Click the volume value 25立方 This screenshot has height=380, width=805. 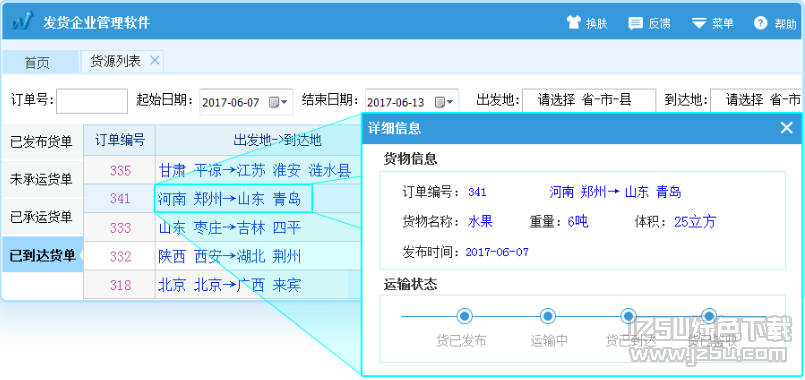pyautogui.click(x=695, y=222)
